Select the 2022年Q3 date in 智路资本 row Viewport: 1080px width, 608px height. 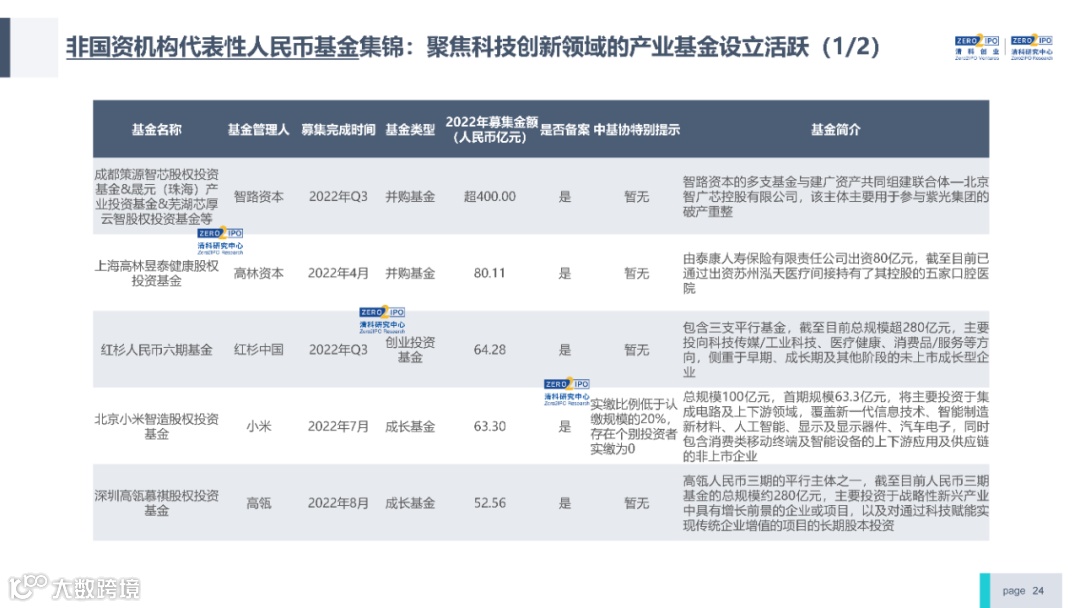338,197
